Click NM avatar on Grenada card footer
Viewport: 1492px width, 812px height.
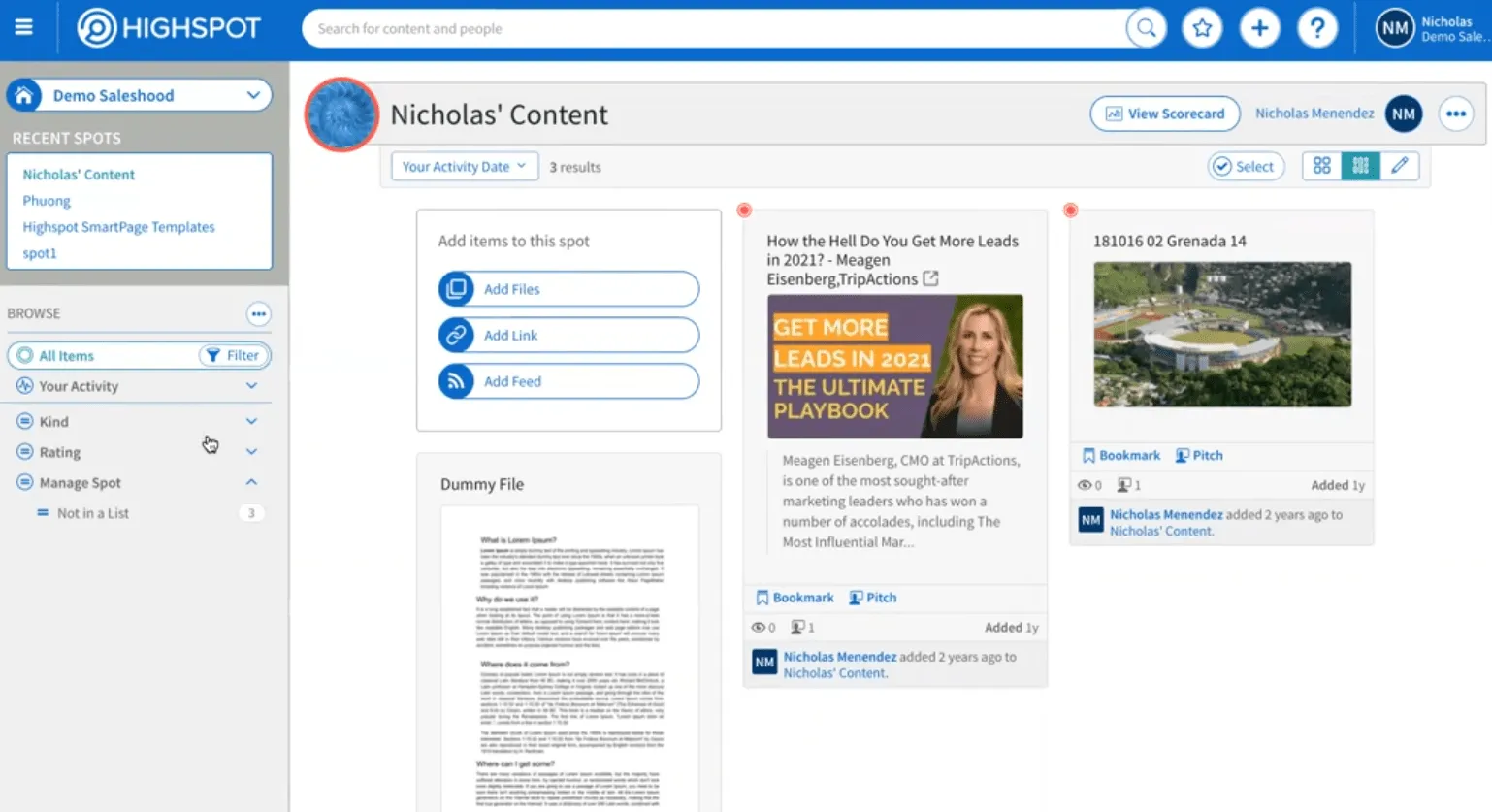pyautogui.click(x=1090, y=521)
